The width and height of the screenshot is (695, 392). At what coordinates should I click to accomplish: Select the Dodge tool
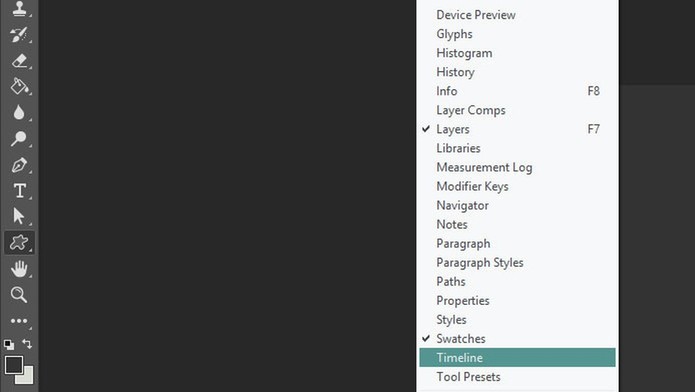tap(19, 138)
